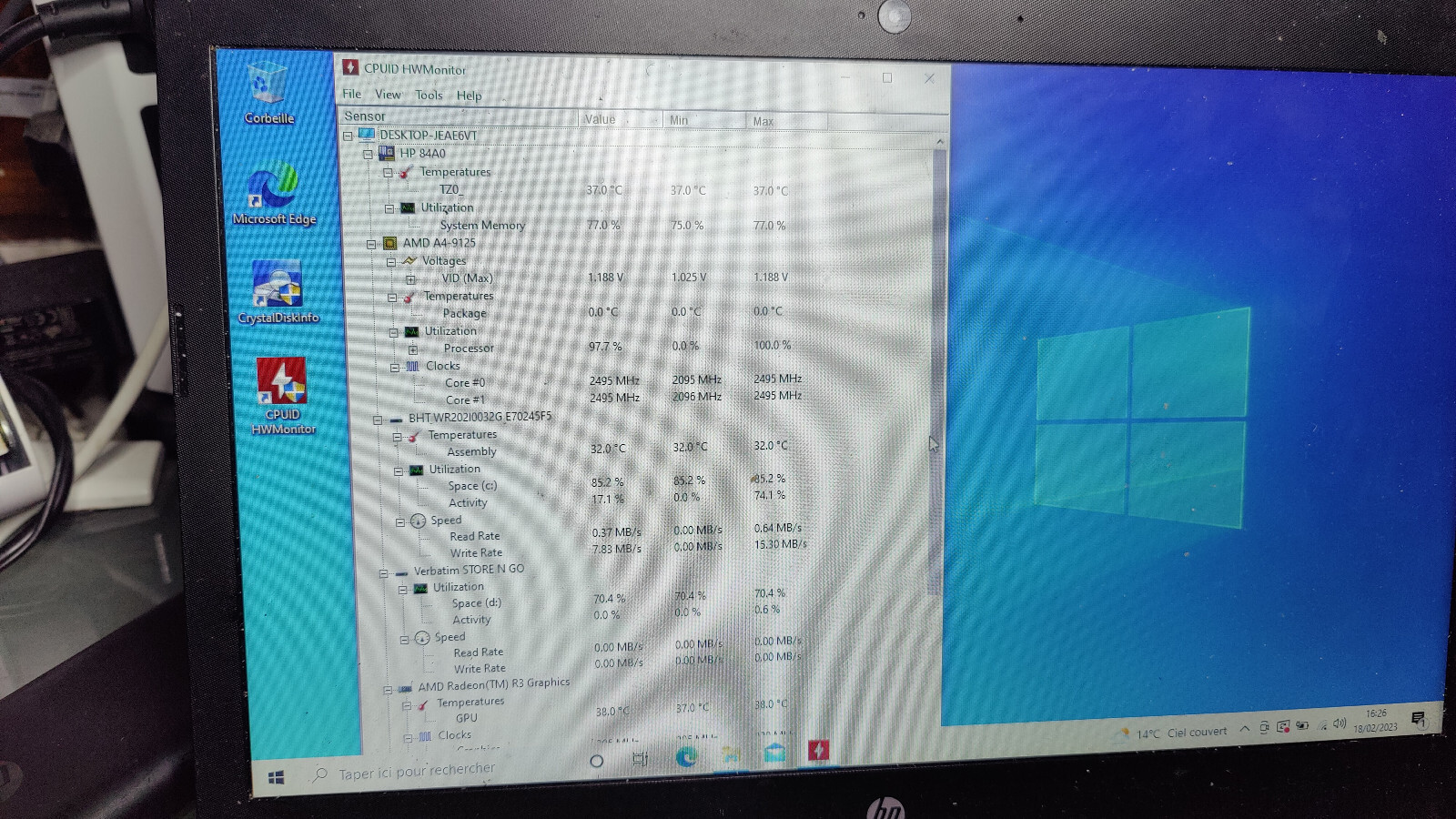Open the Mail app from taskbar

[774, 753]
